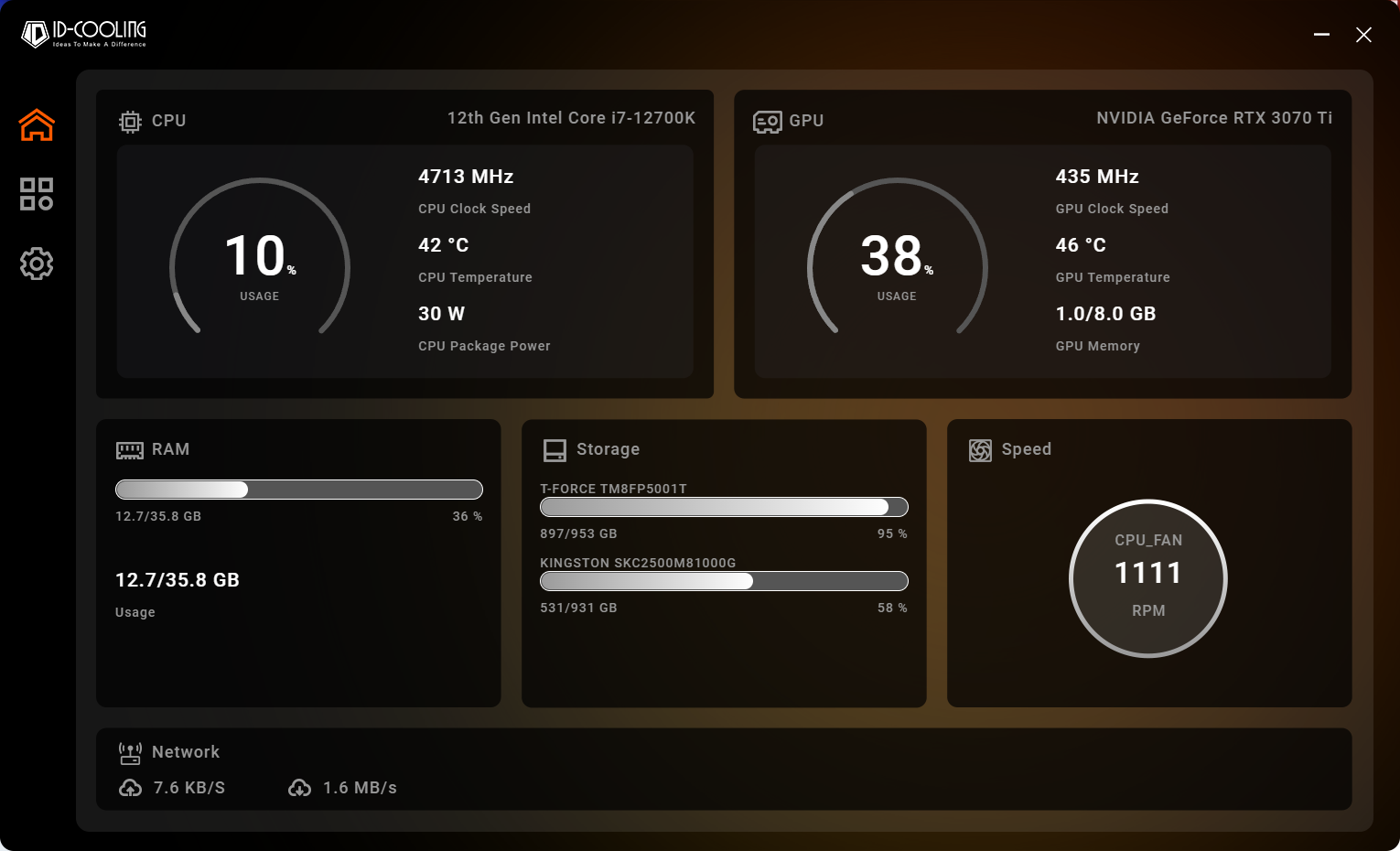The image size is (1400, 851).
Task: Click the RAM usage progress bar
Action: 299,490
